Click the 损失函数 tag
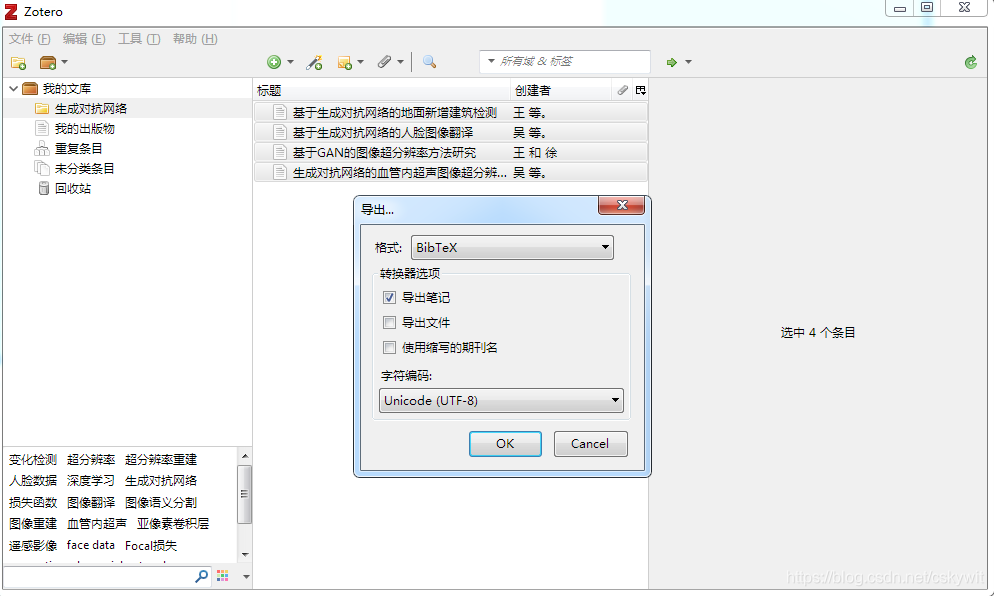994x596 pixels. pyautogui.click(x=33, y=502)
